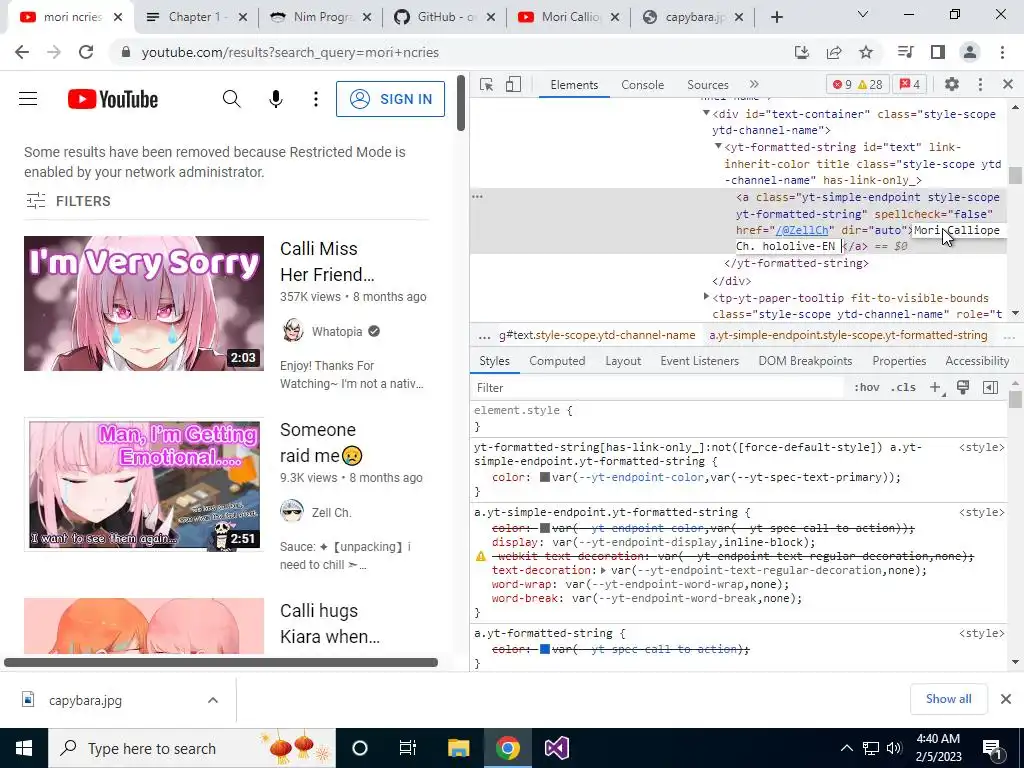Open the search FILTERS button

pos(69,201)
